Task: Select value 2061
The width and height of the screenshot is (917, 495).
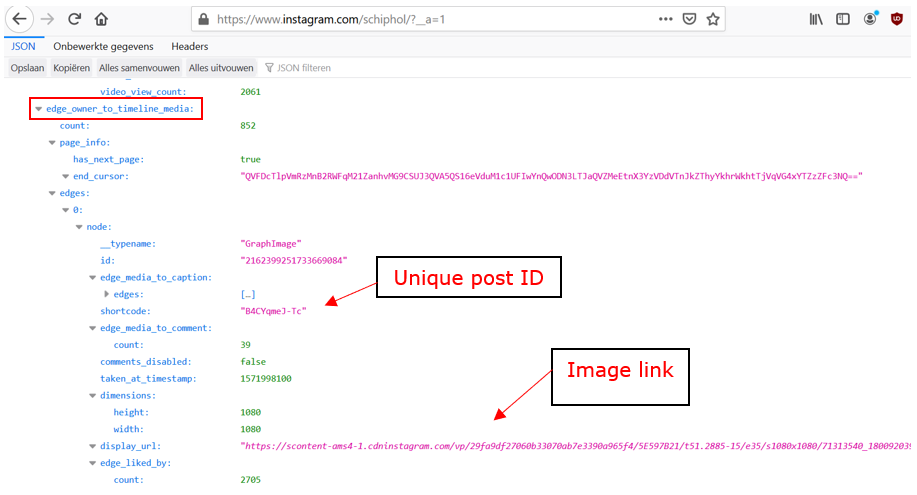Action: pyautogui.click(x=250, y=92)
